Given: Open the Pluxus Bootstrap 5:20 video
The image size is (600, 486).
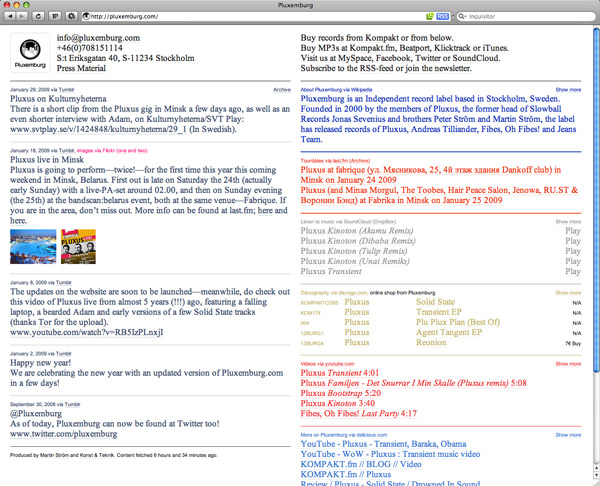Looking at the screenshot, I should (341, 393).
